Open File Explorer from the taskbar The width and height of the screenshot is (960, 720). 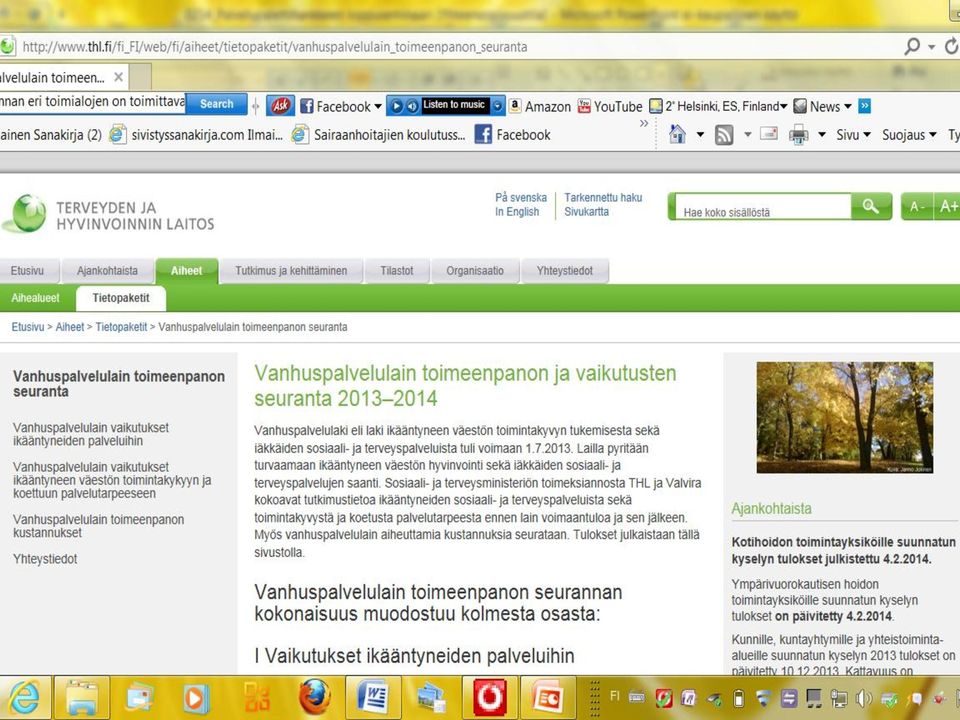point(82,697)
